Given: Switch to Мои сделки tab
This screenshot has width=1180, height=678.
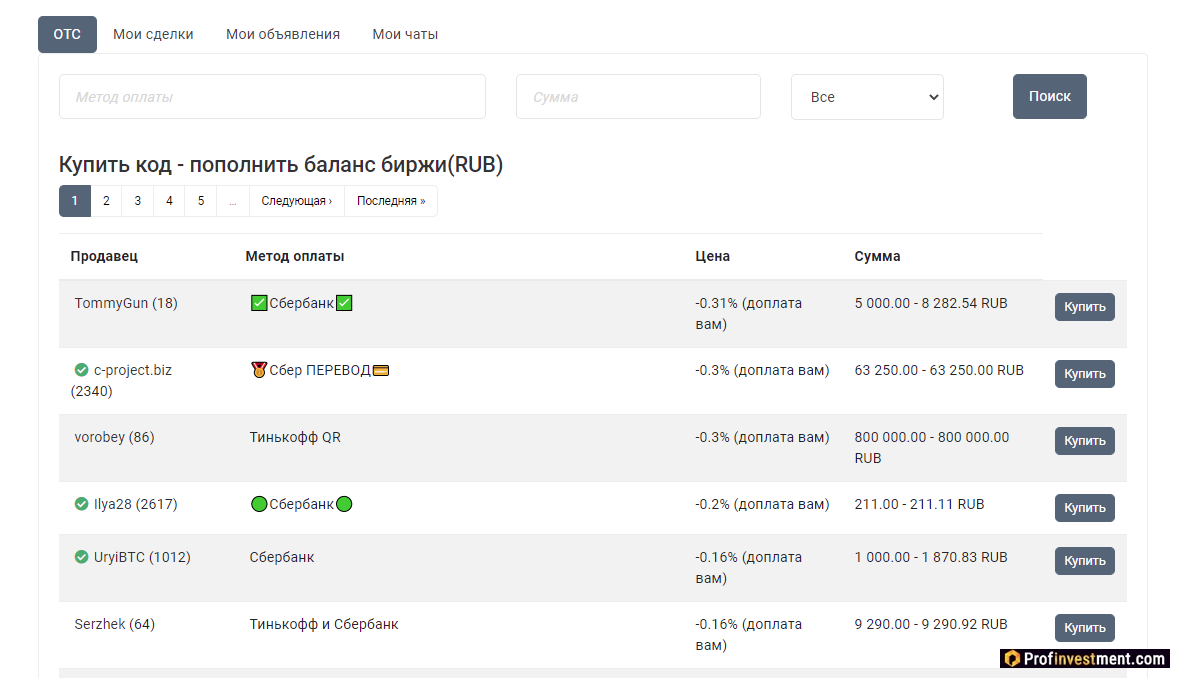Looking at the screenshot, I should tap(153, 34).
